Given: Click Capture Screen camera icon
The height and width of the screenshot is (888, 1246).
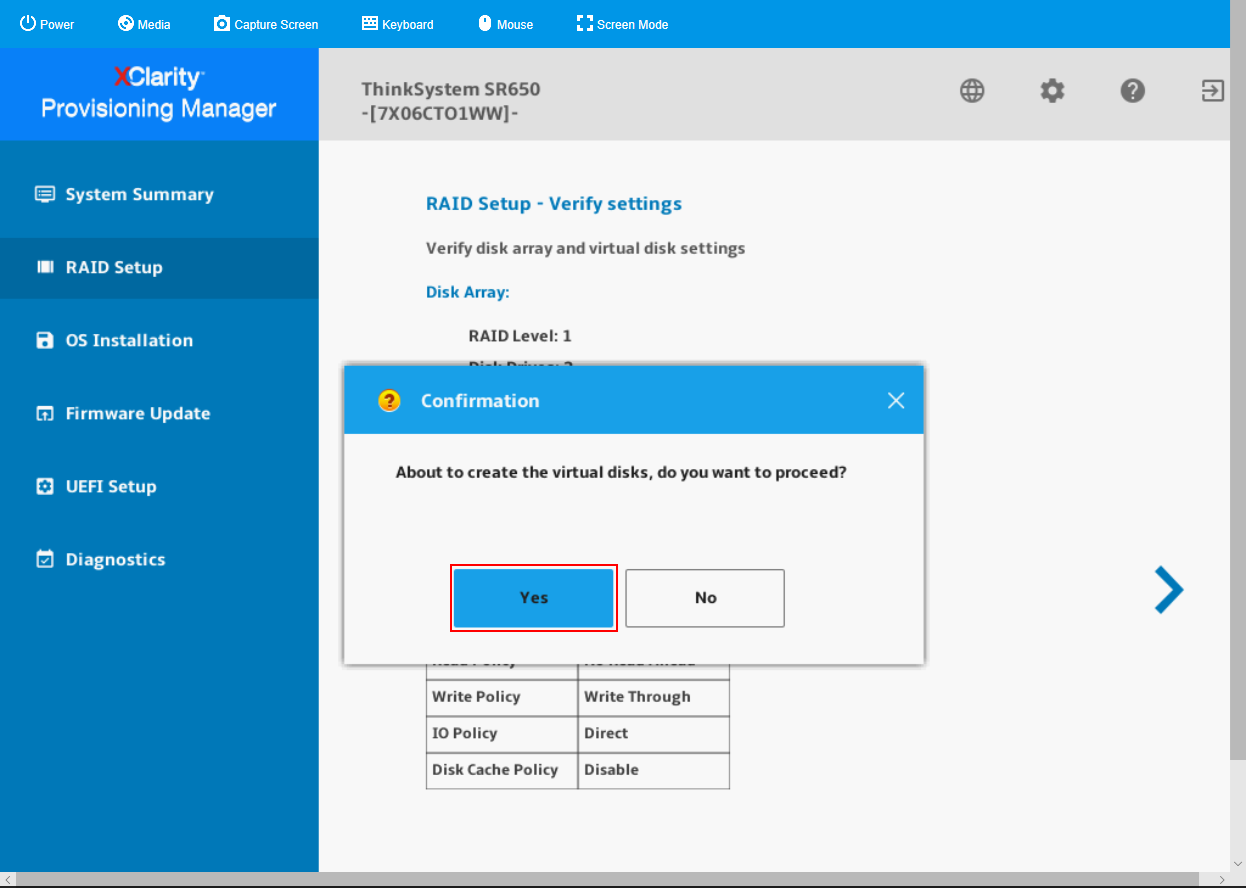Looking at the screenshot, I should [222, 23].
